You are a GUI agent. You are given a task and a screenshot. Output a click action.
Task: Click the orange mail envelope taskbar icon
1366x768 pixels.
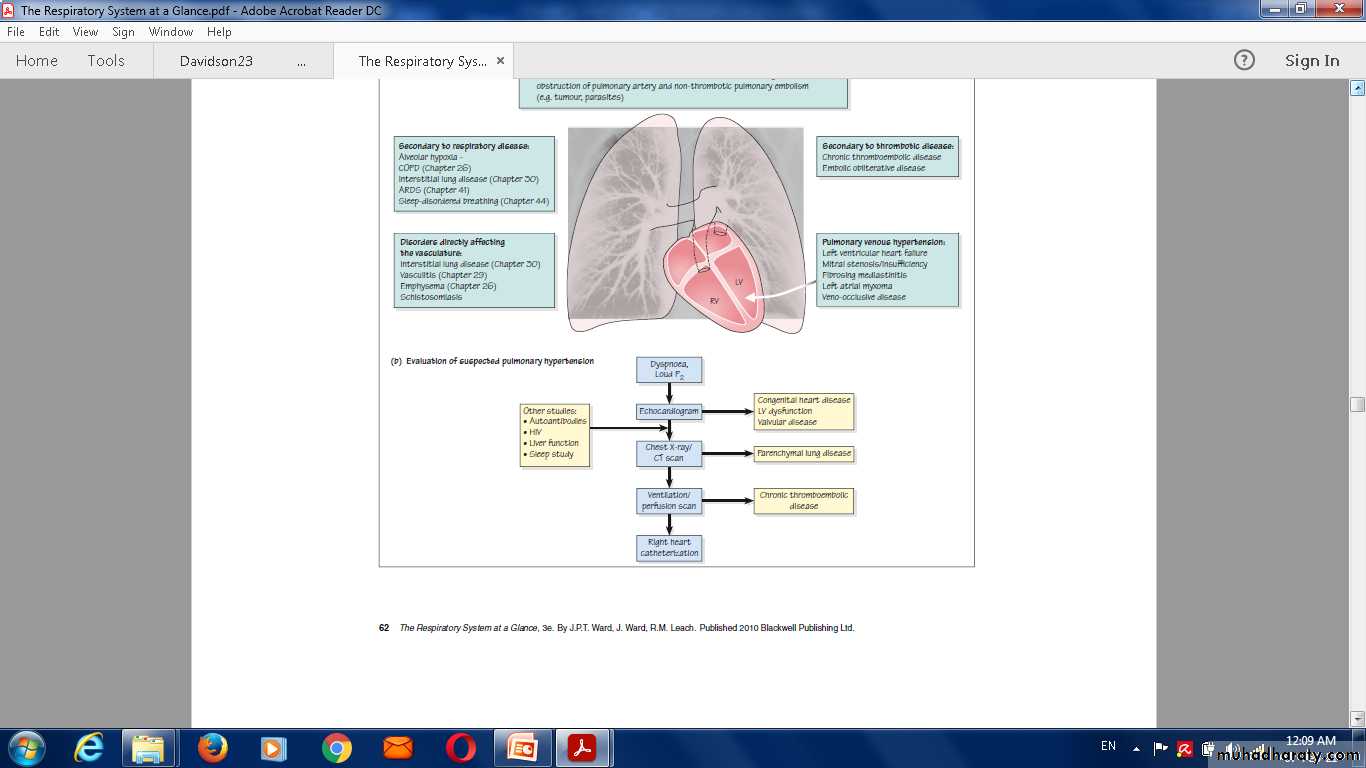click(398, 748)
